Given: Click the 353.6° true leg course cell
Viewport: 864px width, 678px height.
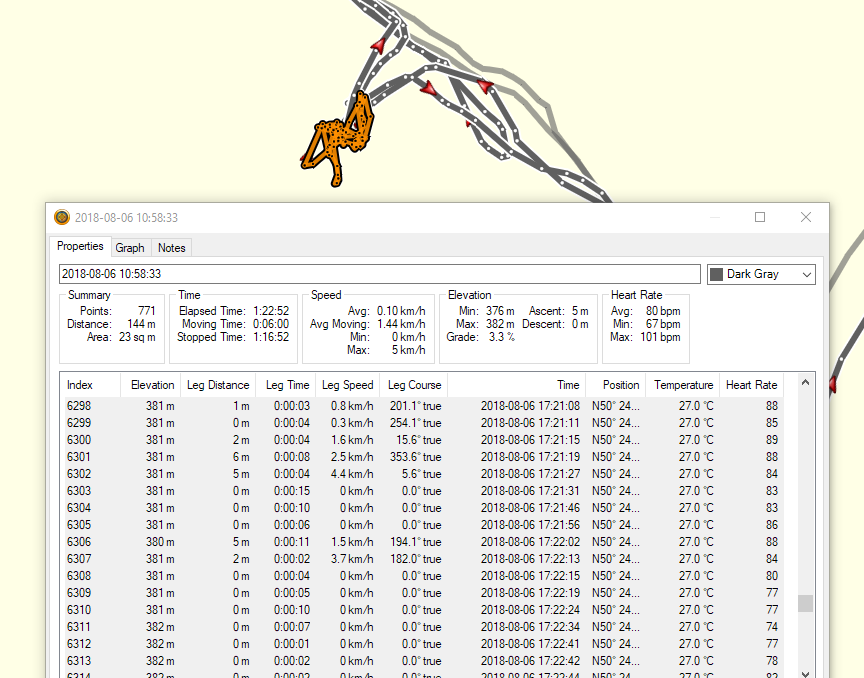Looking at the screenshot, I should [x=416, y=457].
